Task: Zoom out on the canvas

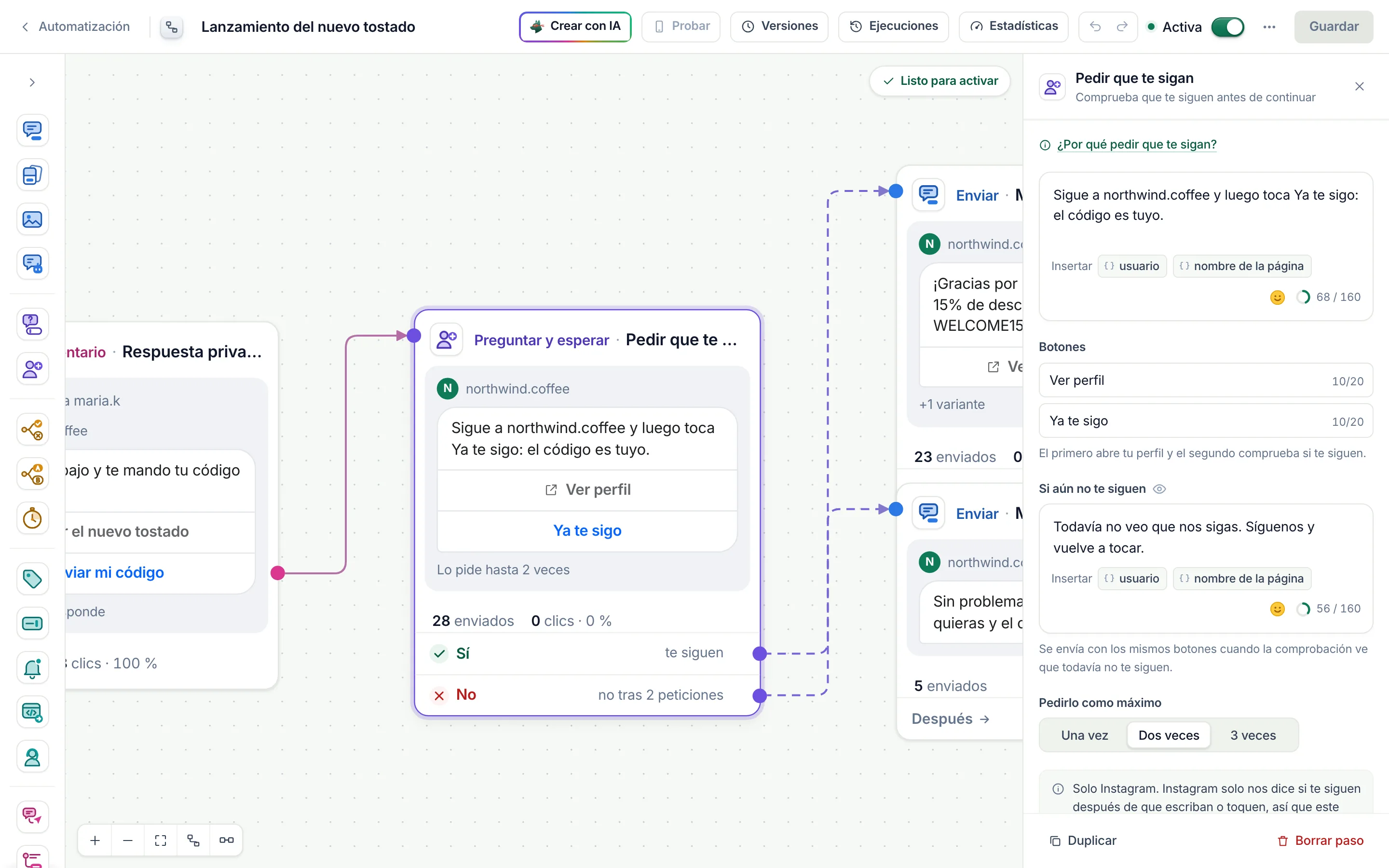Action: tap(128, 841)
